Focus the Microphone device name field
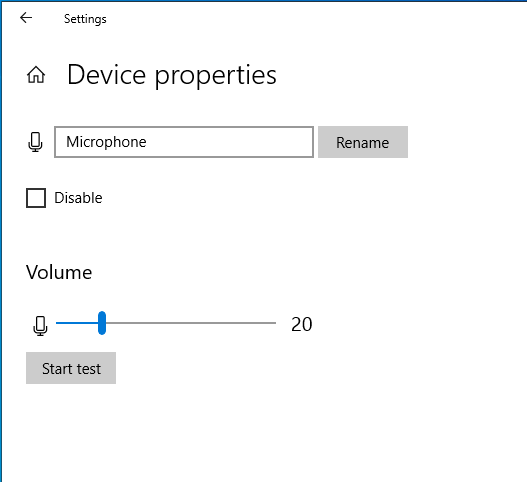 coord(184,142)
